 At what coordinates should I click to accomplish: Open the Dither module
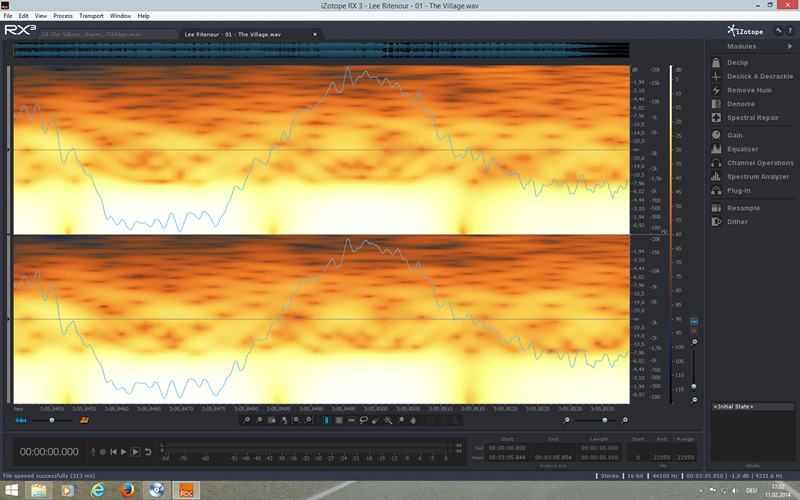click(x=751, y=221)
